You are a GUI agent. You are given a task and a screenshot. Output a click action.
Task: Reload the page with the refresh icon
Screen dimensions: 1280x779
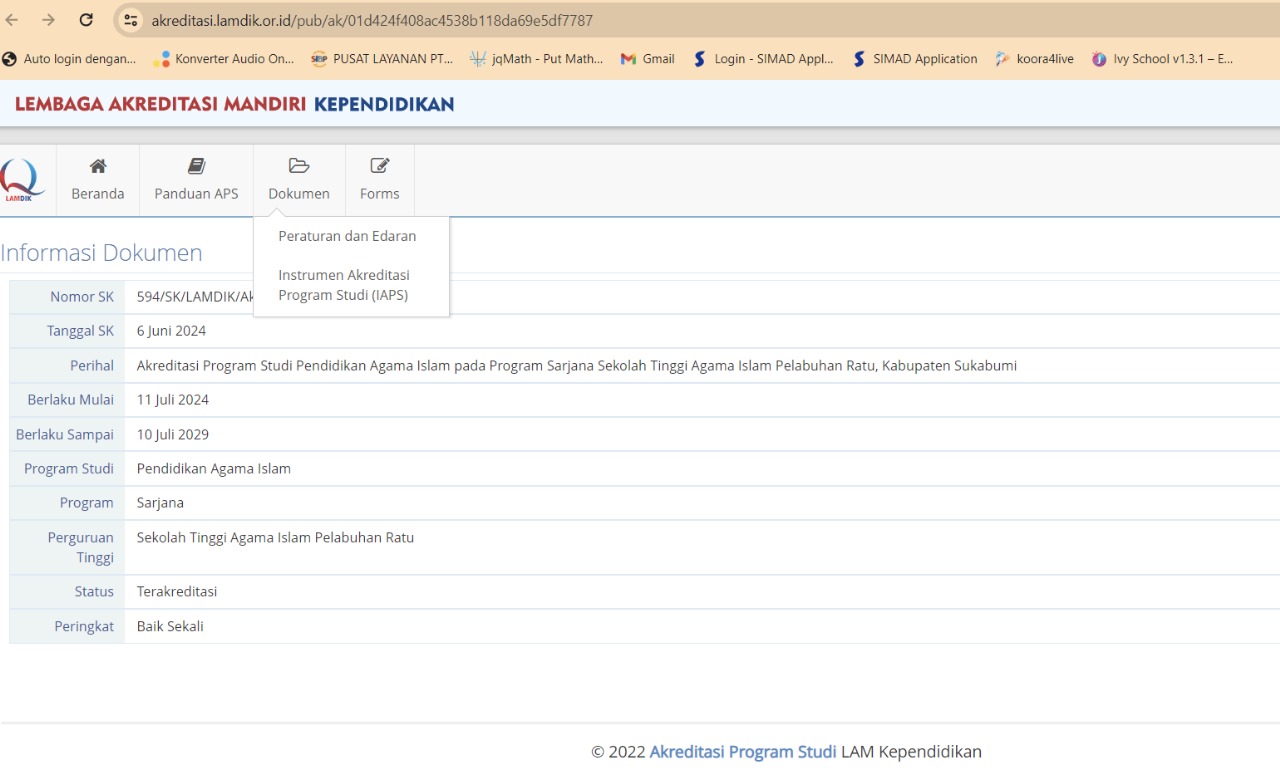[86, 20]
